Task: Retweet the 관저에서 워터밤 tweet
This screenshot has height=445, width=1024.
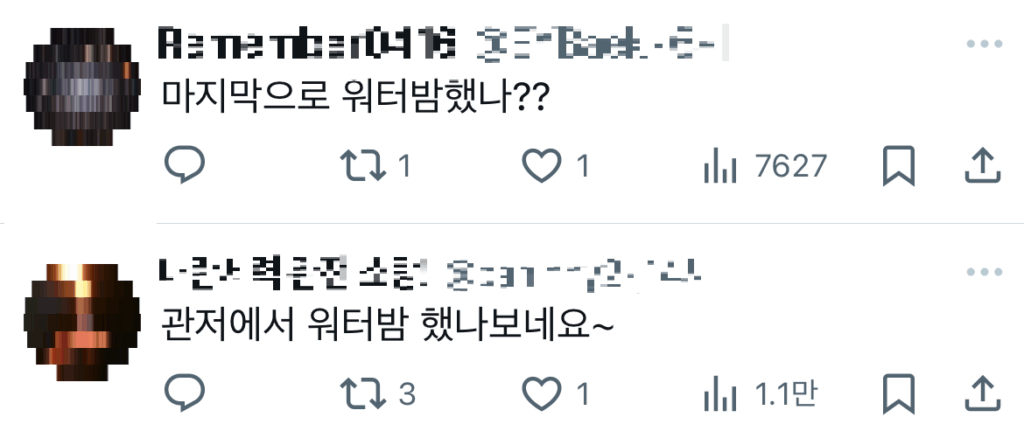Action: 377,394
